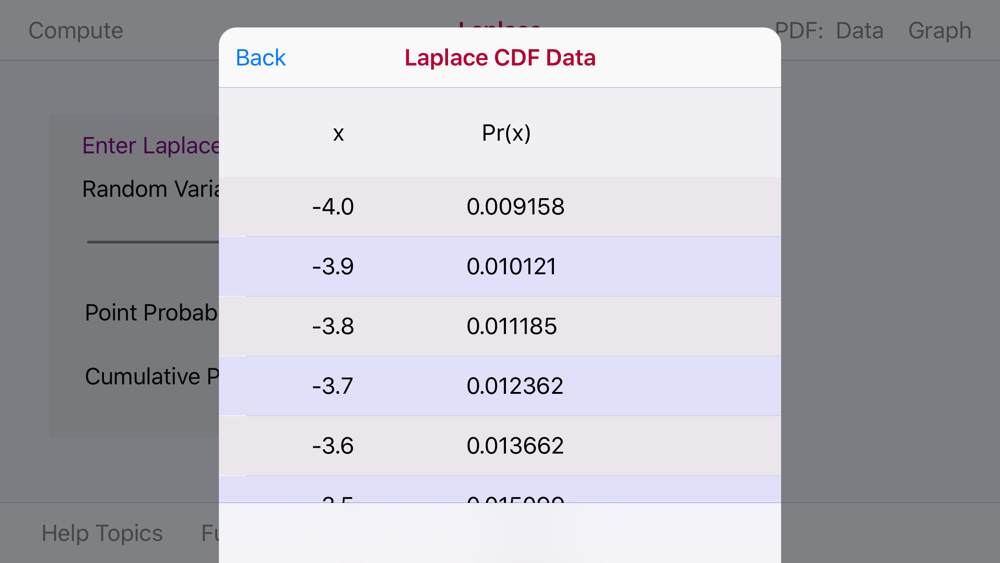Select the x column header
The height and width of the screenshot is (563, 1000).
click(x=338, y=134)
